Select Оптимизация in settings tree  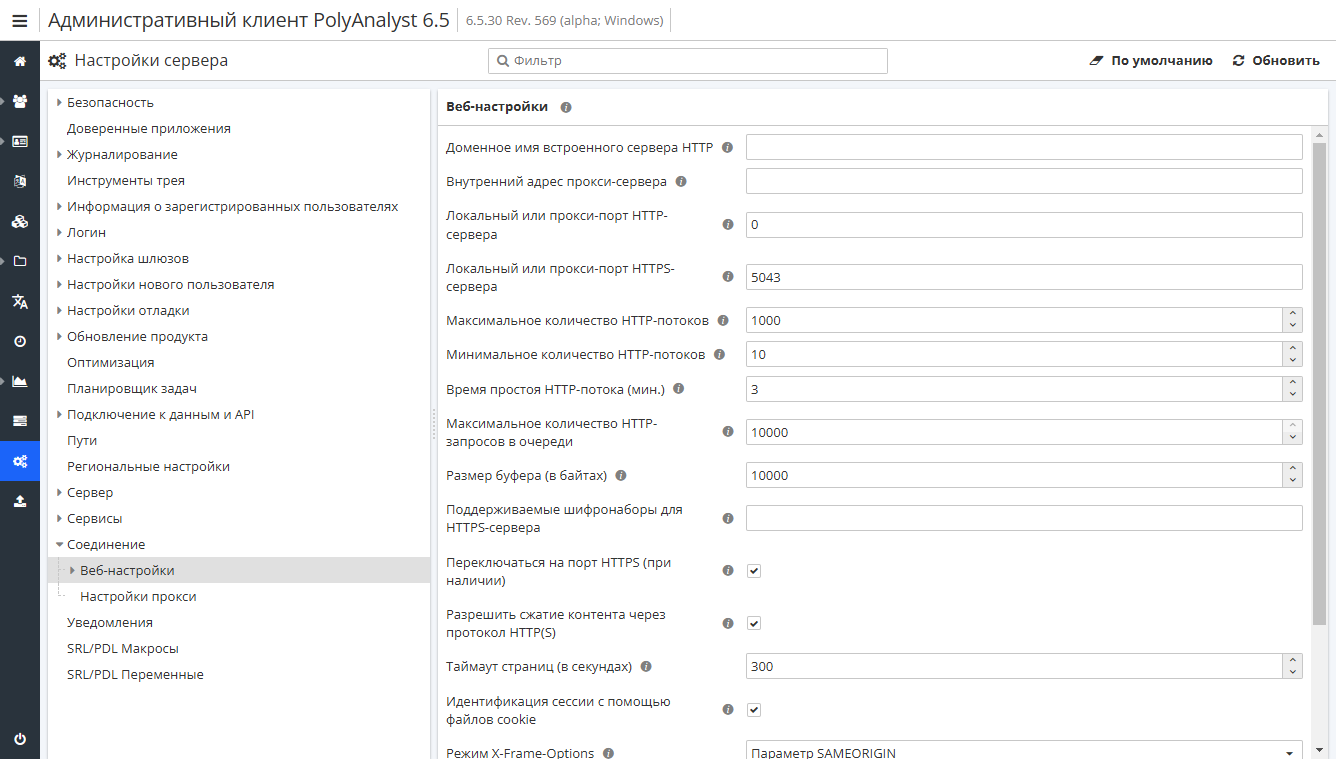pyautogui.click(x=111, y=363)
